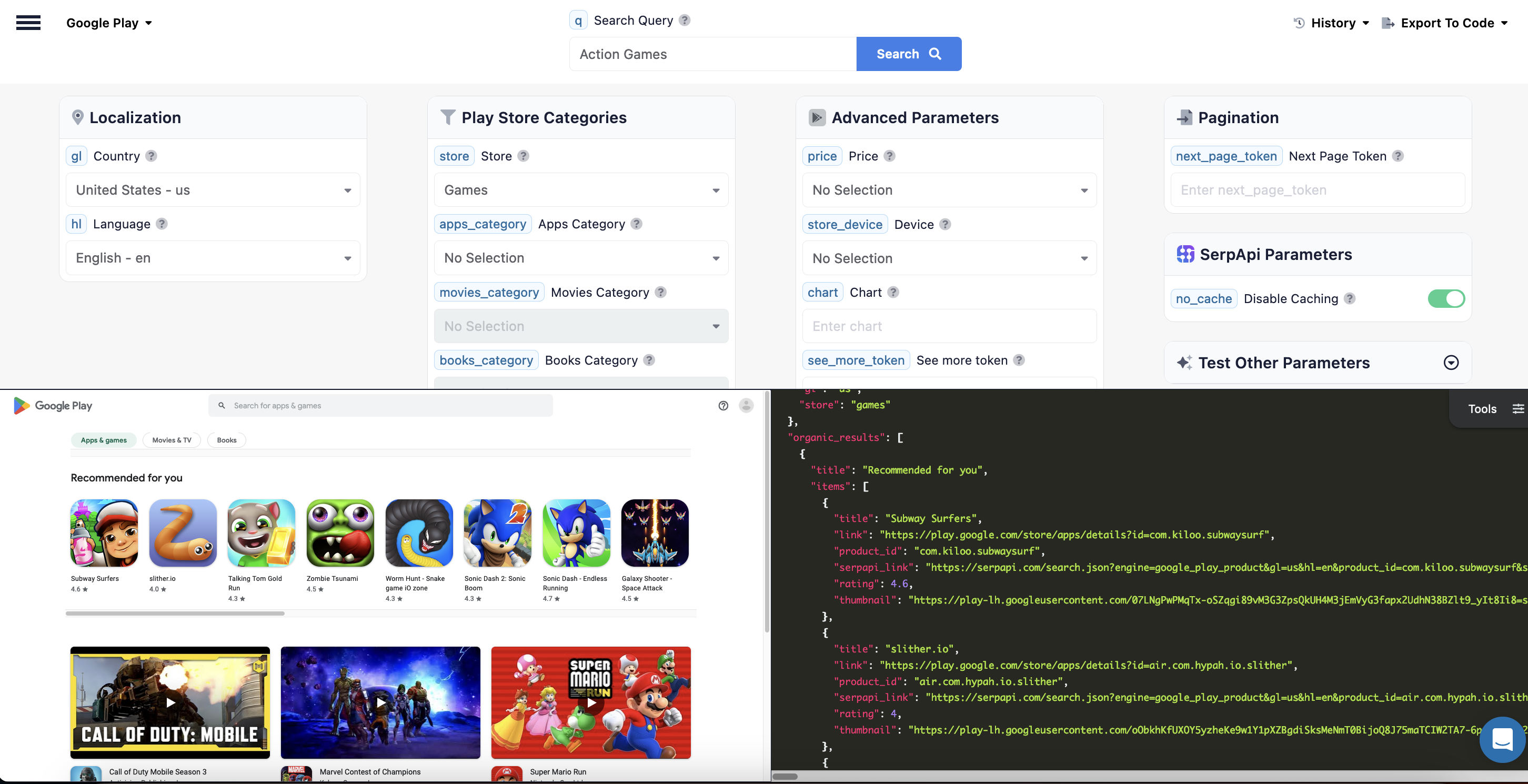
Task: Click the profile avatar in the Play Store preview
Action: [x=745, y=406]
